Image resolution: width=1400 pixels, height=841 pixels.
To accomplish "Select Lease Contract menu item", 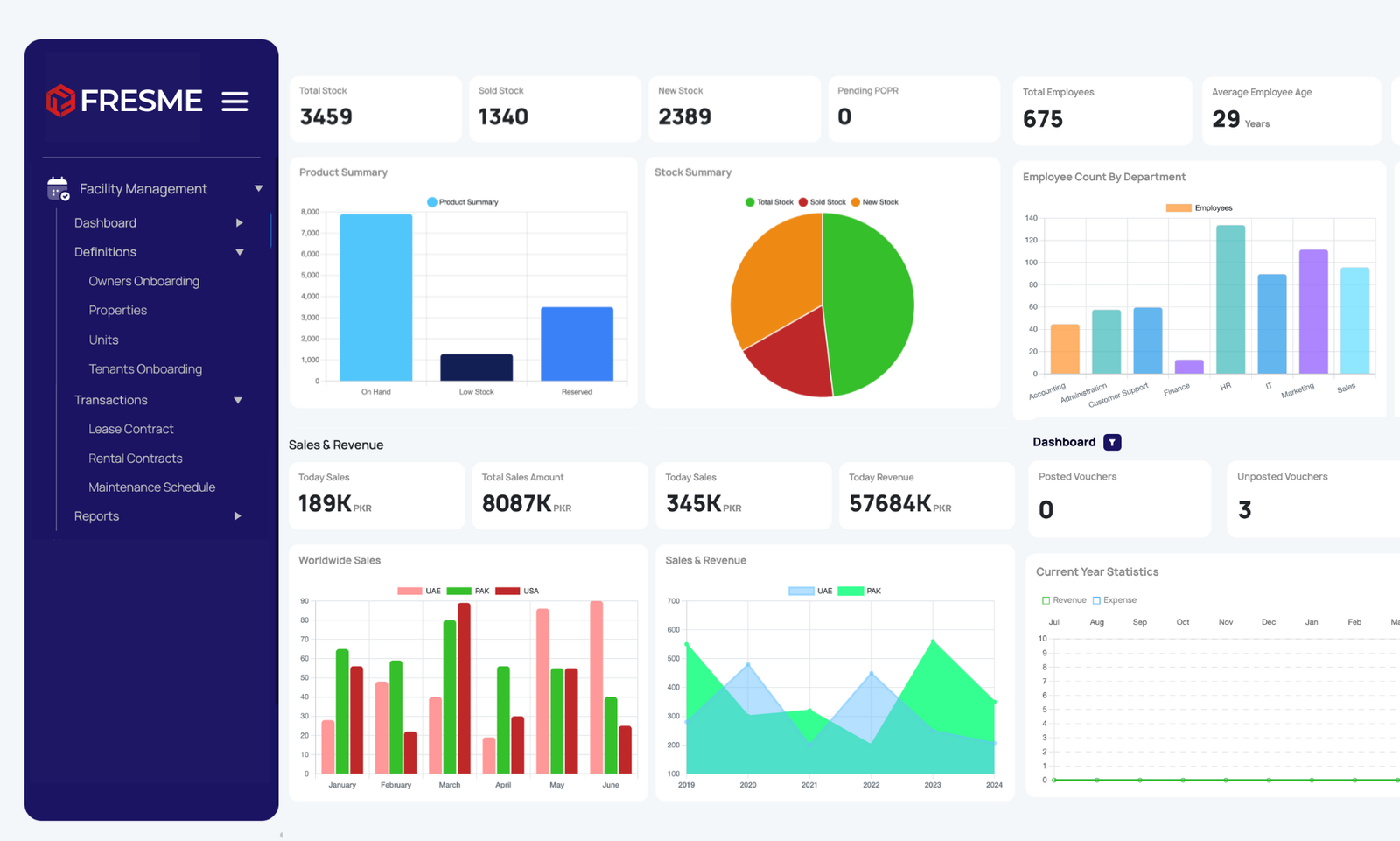I will point(131,429).
